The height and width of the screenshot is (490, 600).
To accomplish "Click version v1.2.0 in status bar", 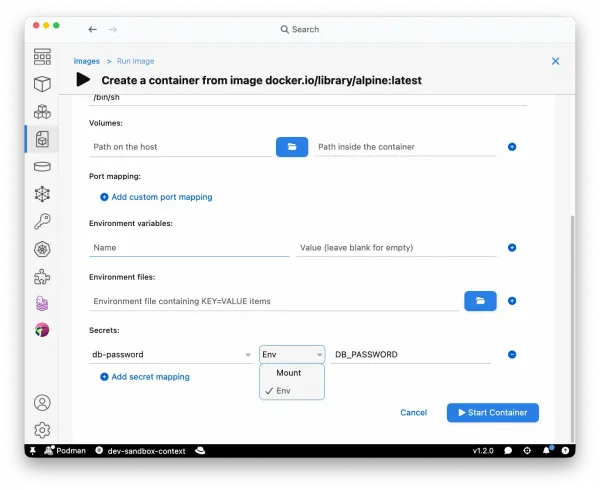I will click(483, 451).
